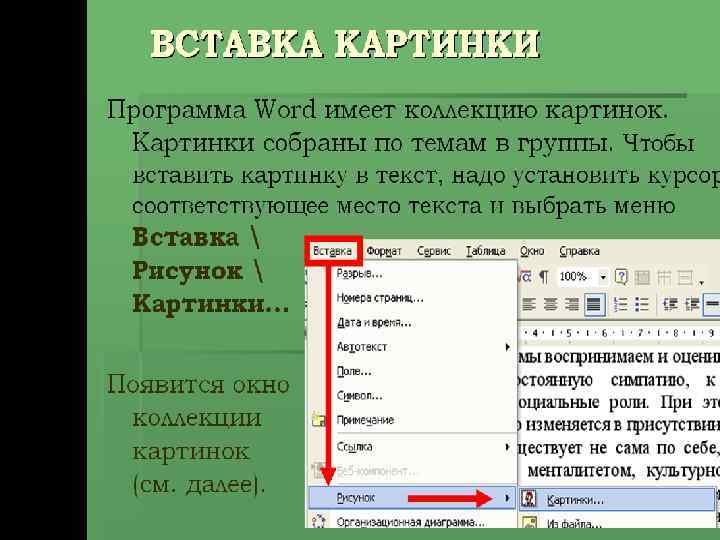Click the increase indent icon
This screenshot has height=540, width=720.
[692, 304]
